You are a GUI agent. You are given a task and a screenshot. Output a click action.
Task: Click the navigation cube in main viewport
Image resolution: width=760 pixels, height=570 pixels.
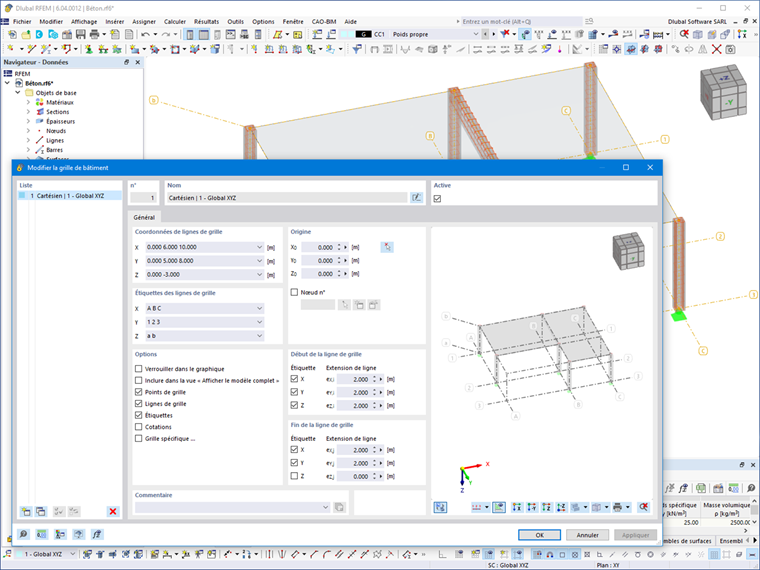pos(723,92)
